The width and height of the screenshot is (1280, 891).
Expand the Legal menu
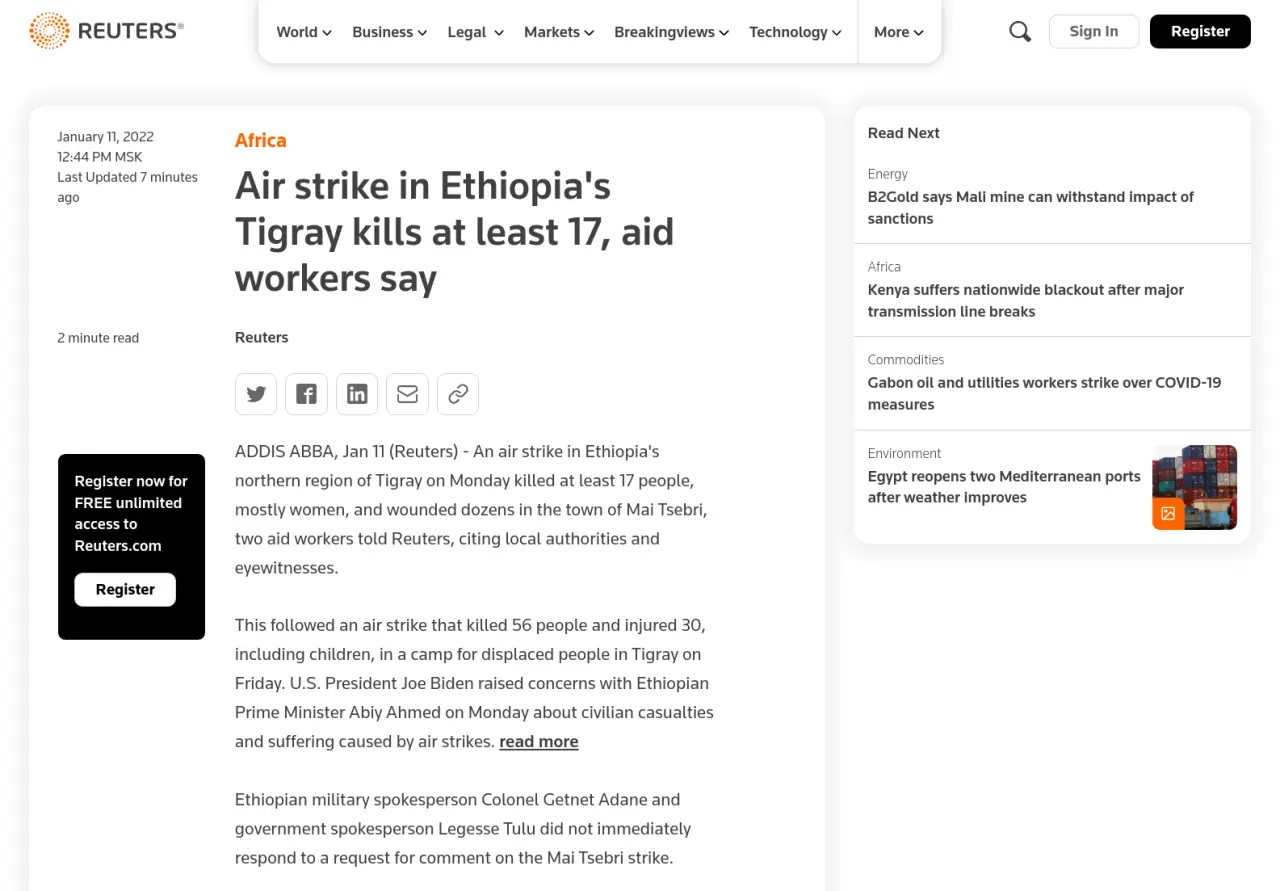(x=476, y=32)
